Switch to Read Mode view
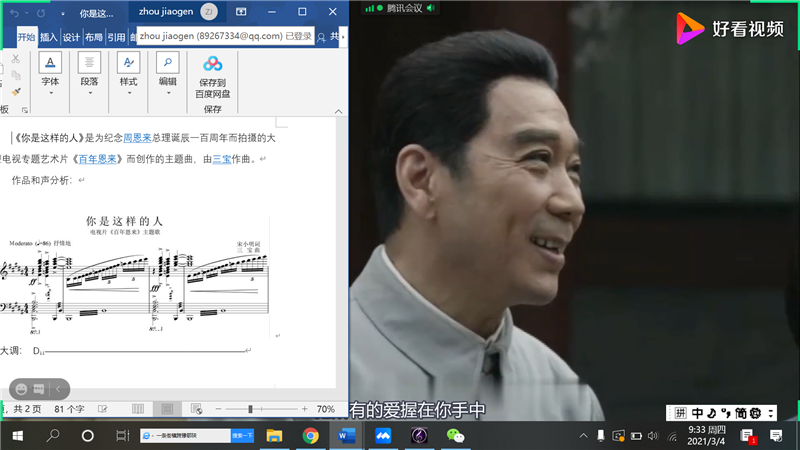Viewport: 800px width, 450px height. [138, 409]
